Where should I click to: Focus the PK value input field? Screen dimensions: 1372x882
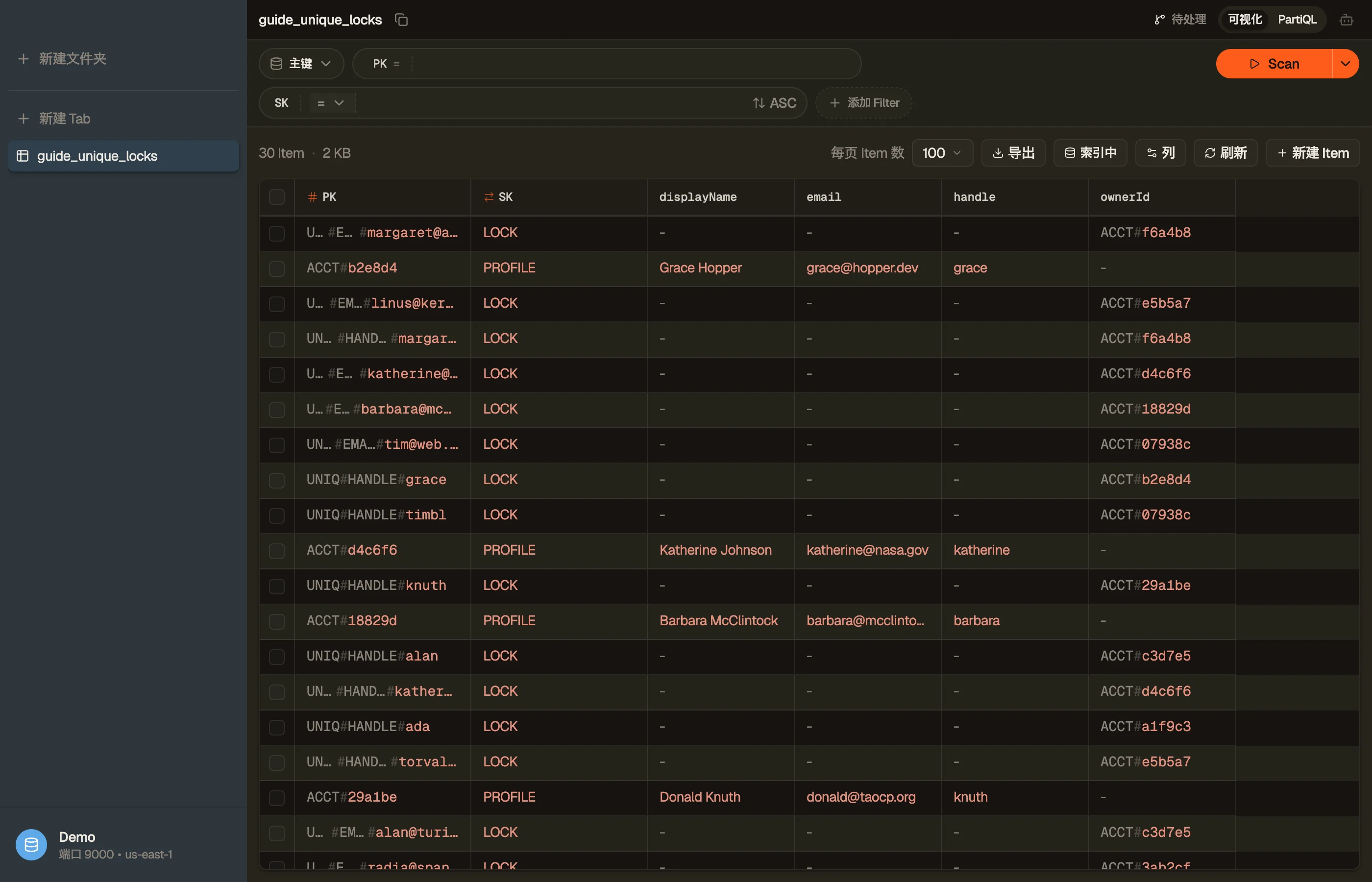coord(633,64)
